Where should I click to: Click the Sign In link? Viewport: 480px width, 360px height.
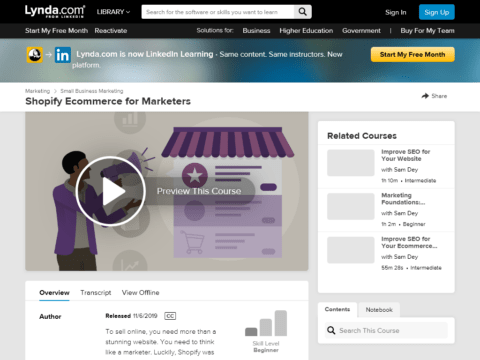[396, 13]
